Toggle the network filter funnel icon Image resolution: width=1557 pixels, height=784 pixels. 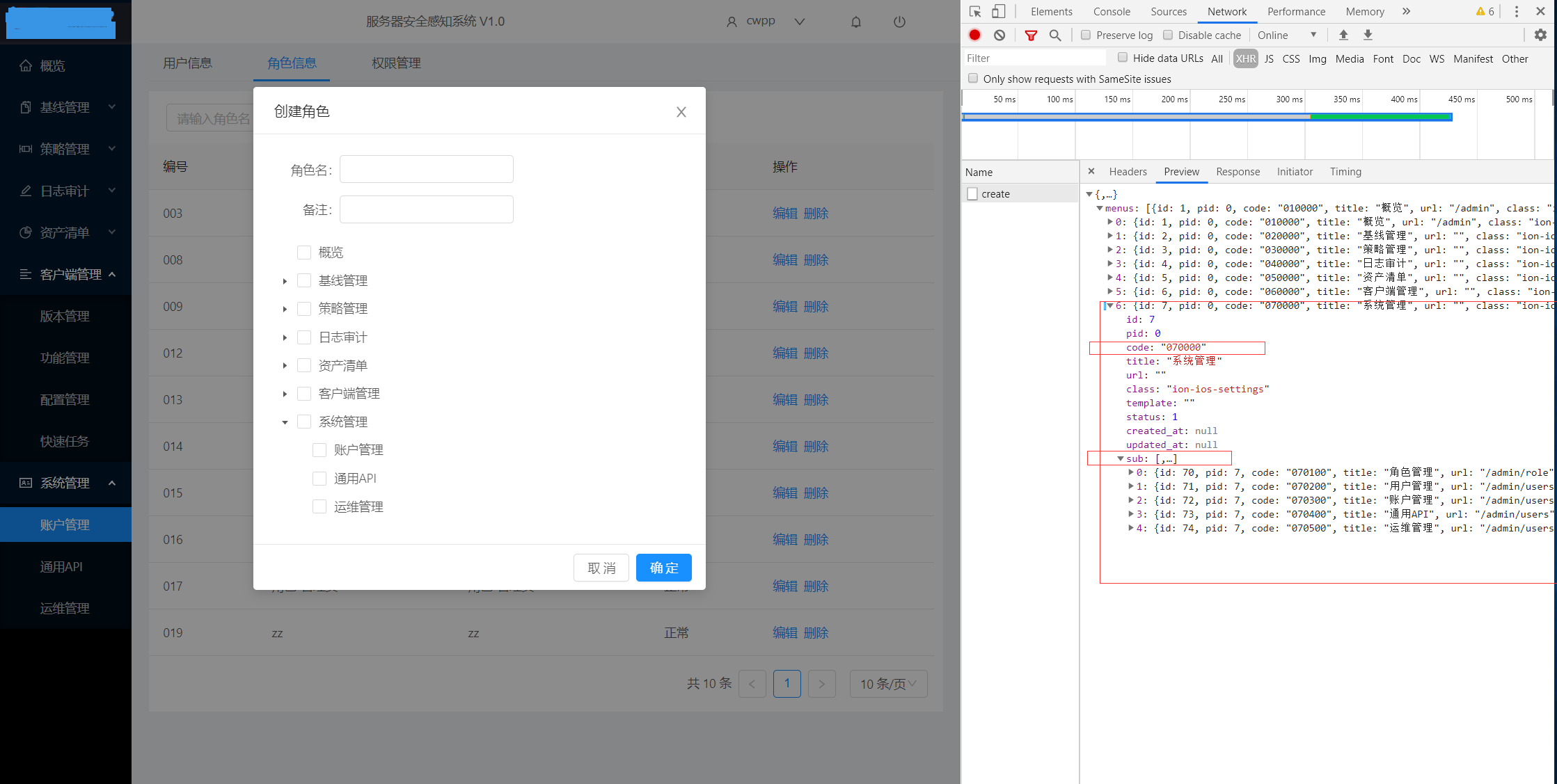(x=1031, y=35)
